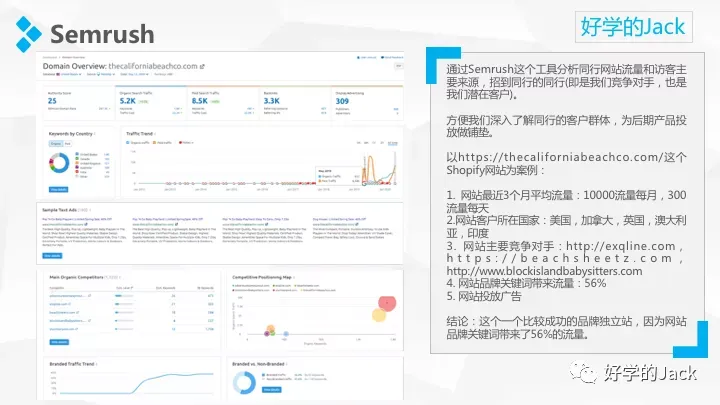Click info icon beside Branded Traffic Trend

point(96,364)
